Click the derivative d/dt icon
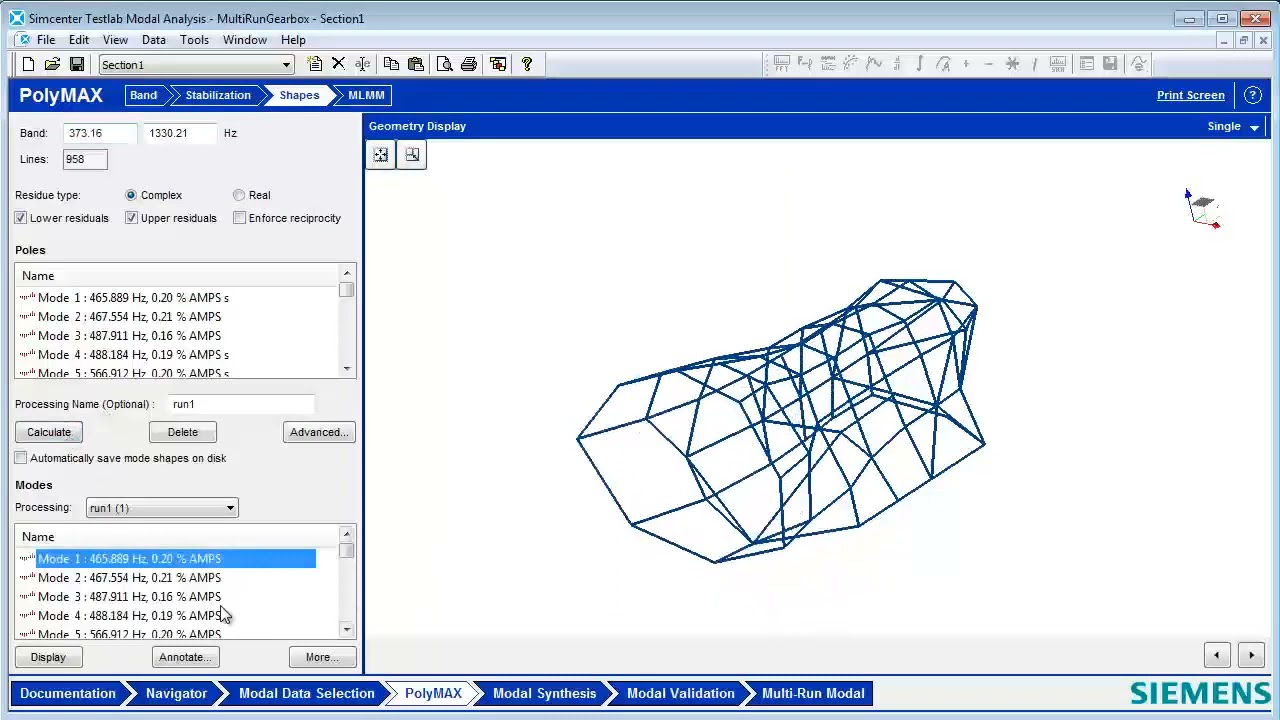Image resolution: width=1280 pixels, height=720 pixels. [897, 64]
